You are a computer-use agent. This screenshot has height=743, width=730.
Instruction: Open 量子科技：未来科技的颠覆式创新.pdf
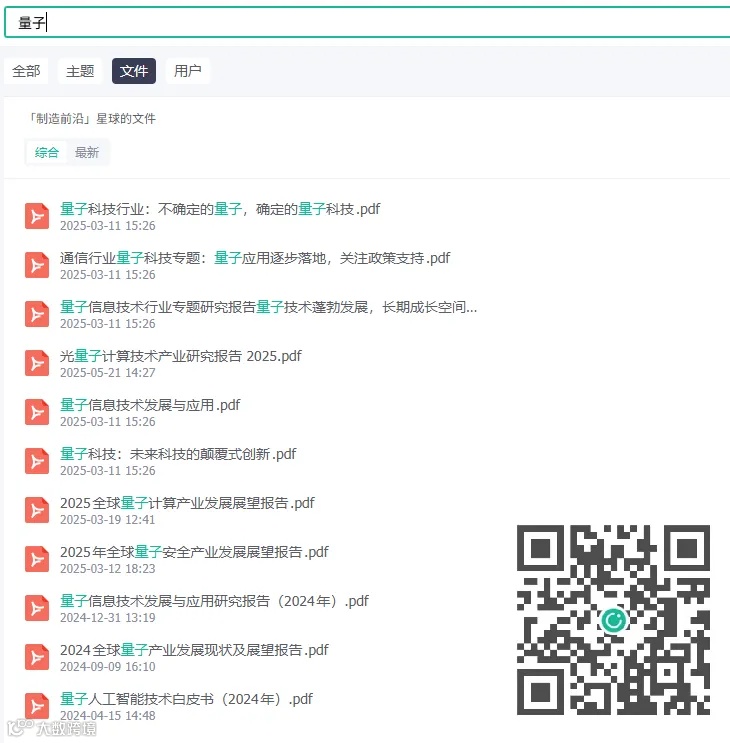(178, 454)
